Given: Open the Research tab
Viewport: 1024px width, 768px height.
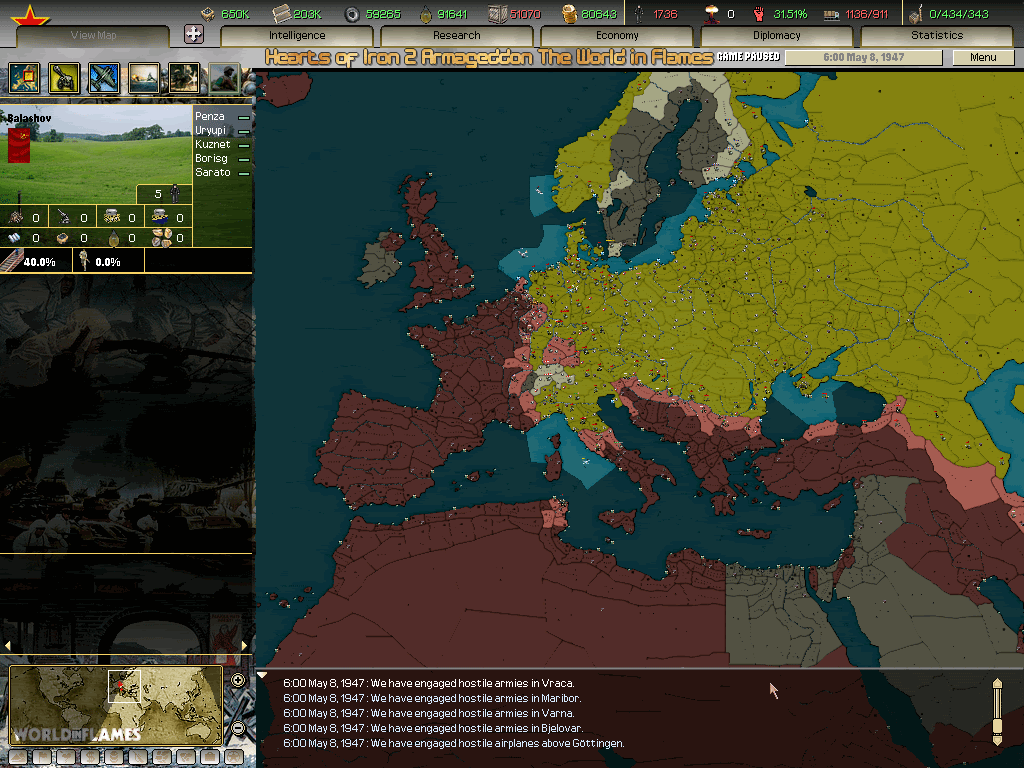Looking at the screenshot, I should [457, 36].
